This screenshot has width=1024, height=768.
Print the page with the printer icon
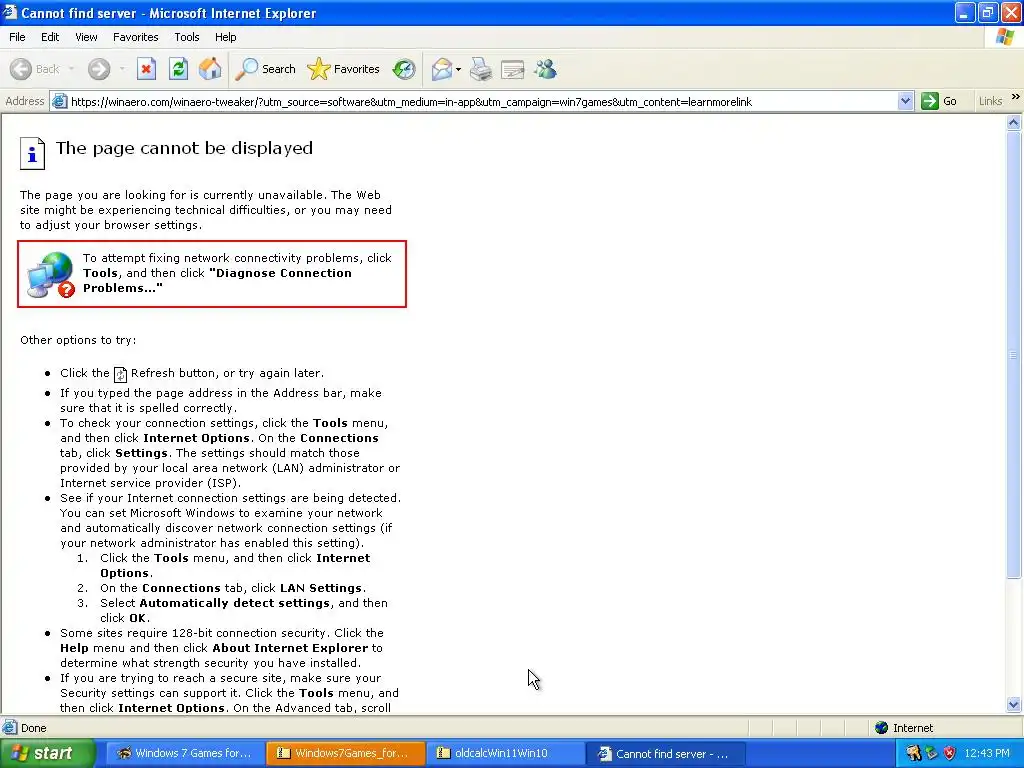tap(481, 69)
